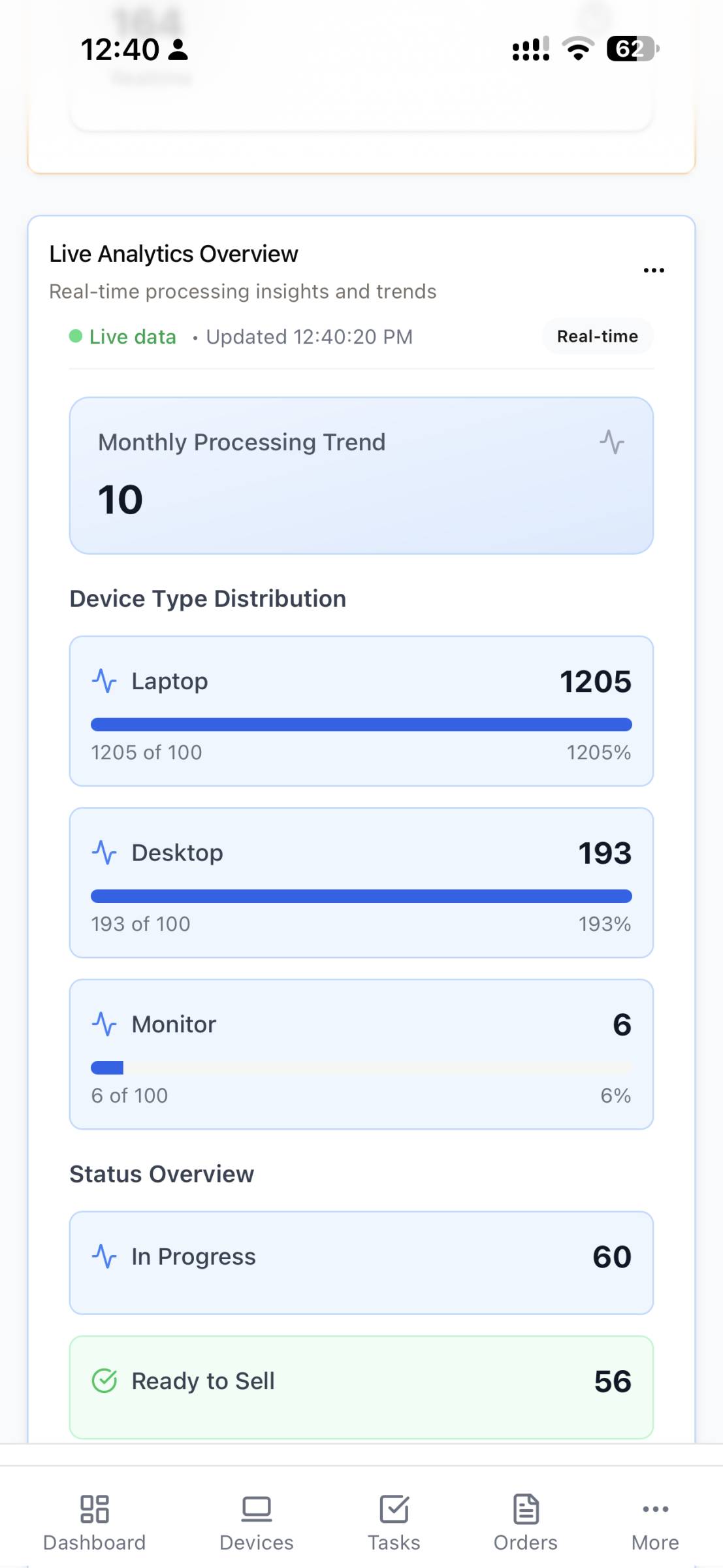This screenshot has height=1568, width=723.
Task: Tap the Monitor count 6
Action: tap(622, 1024)
